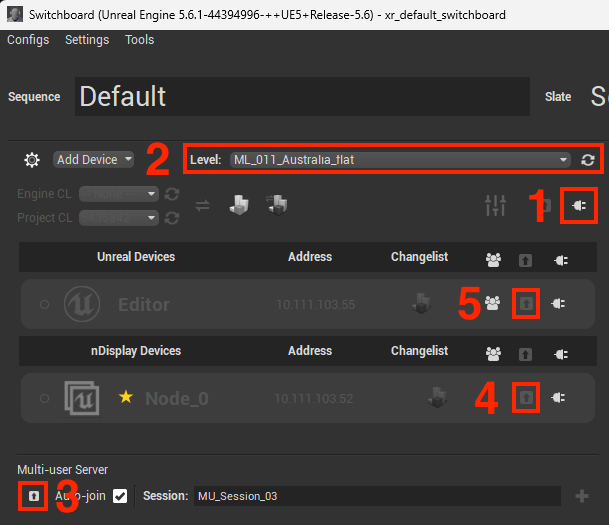Screen dimensions: 609x525
Task: Connect to the Editor device plug icon
Action: point(558,303)
